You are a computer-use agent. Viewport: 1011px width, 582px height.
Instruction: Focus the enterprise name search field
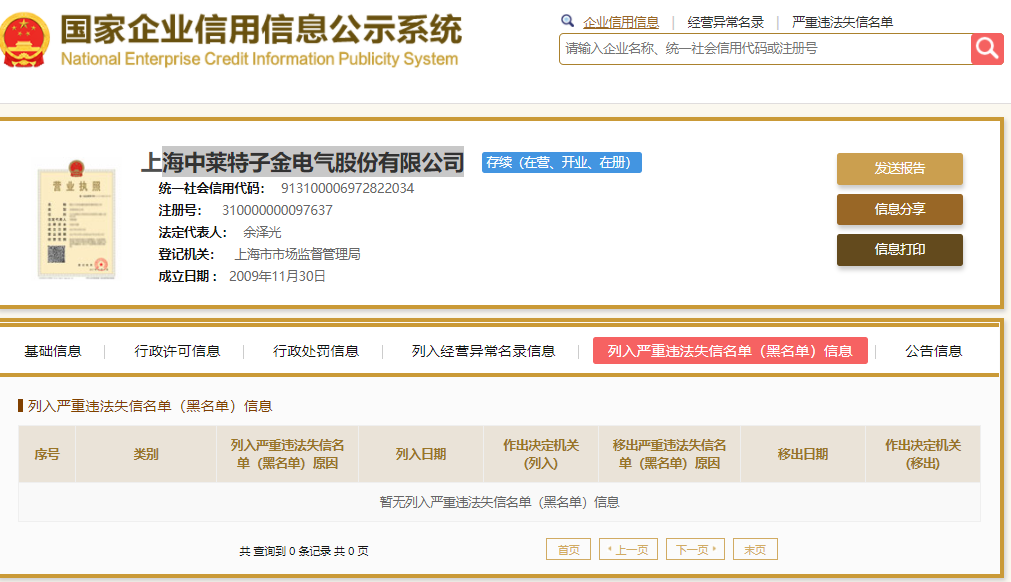pos(765,49)
